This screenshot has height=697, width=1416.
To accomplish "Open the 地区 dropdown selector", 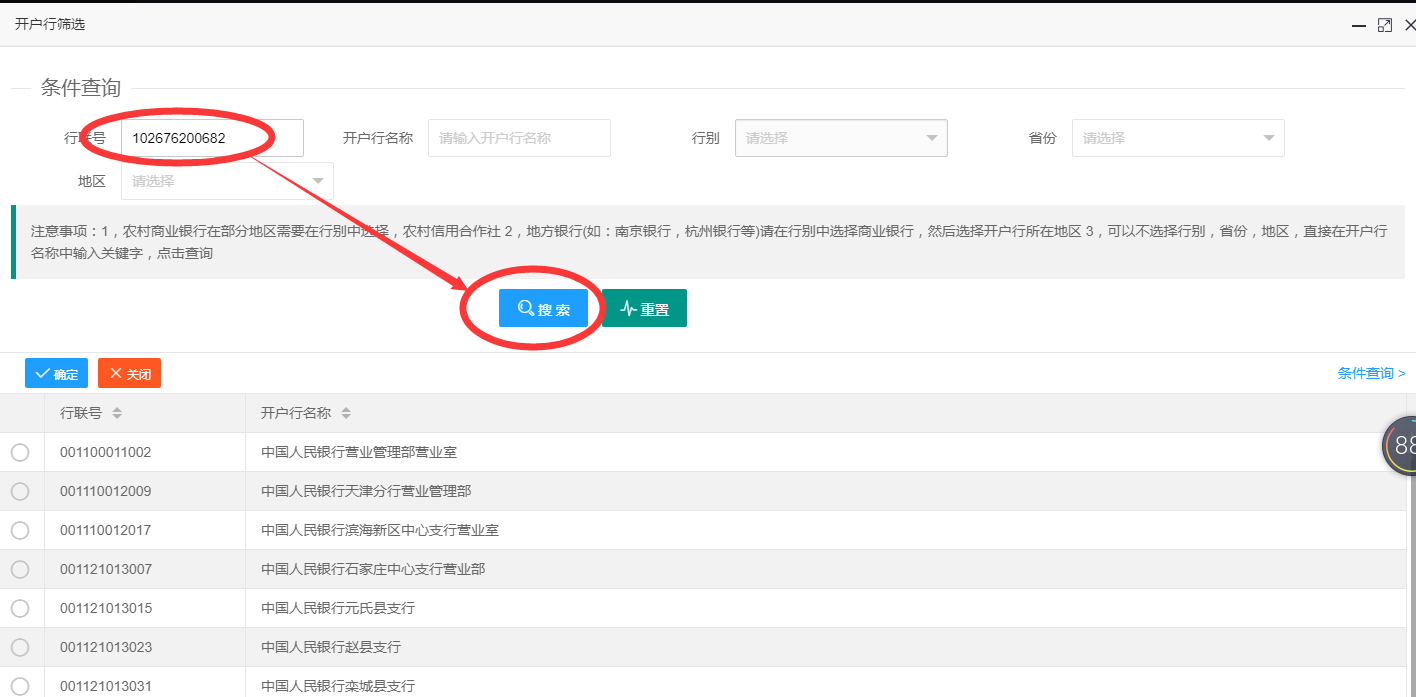I will click(x=227, y=181).
